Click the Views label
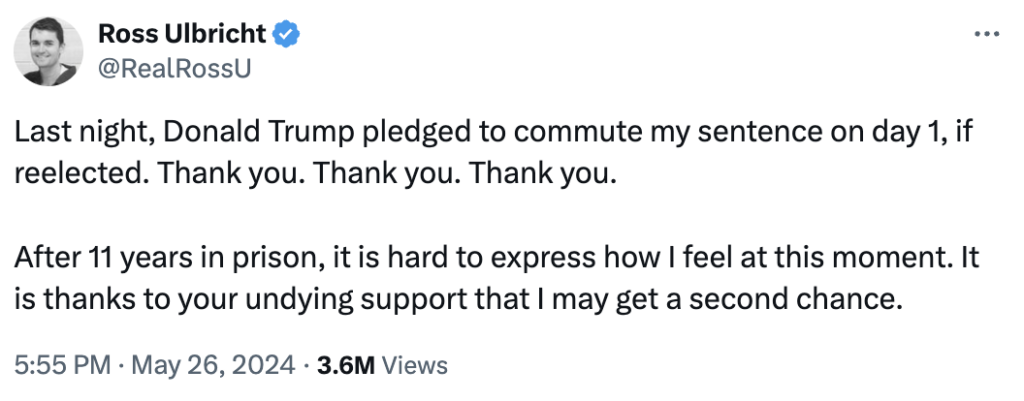The width and height of the screenshot is (1024, 401). pos(414,365)
